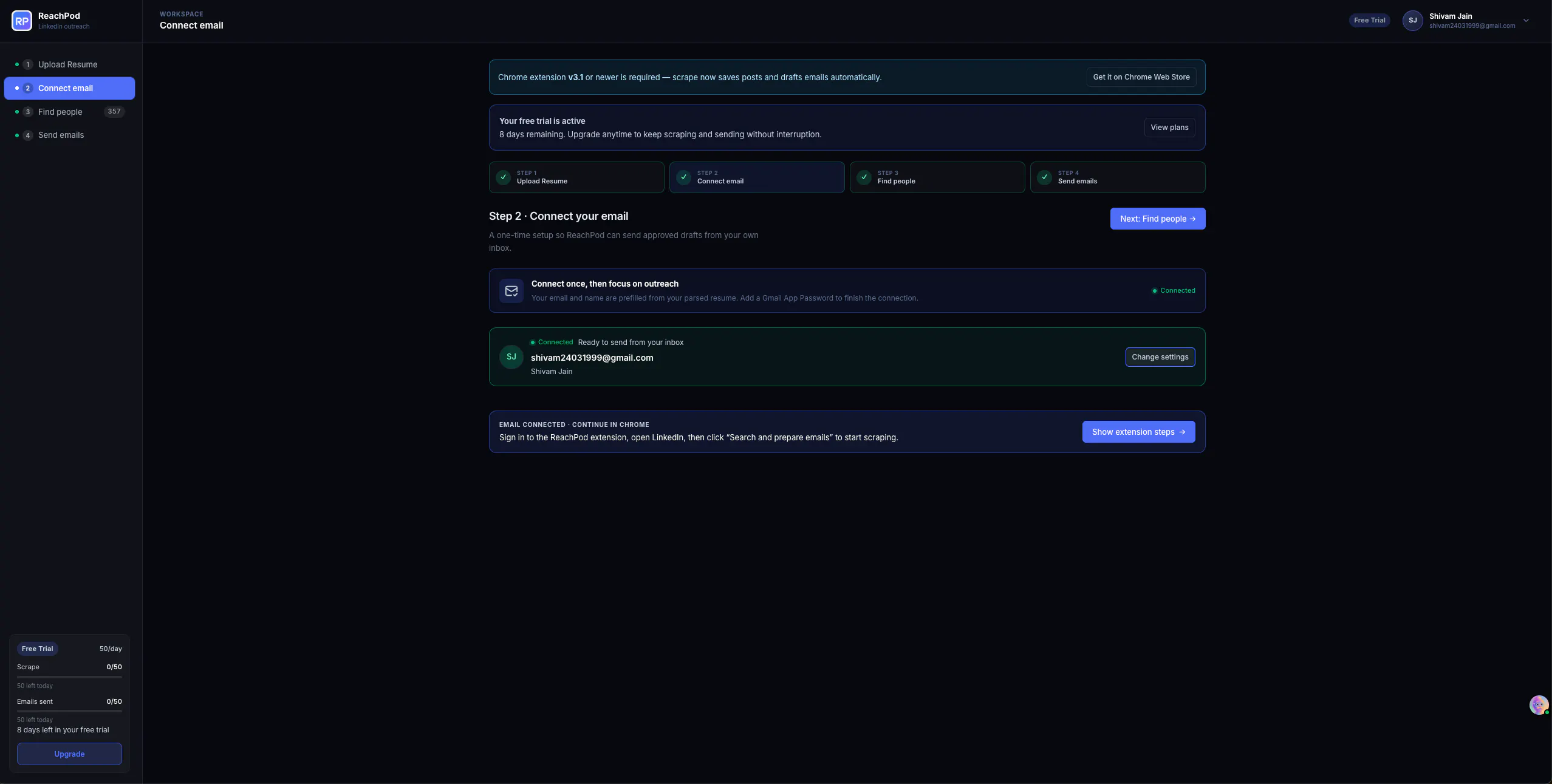Click the Upgrade button in sidebar

69,754
